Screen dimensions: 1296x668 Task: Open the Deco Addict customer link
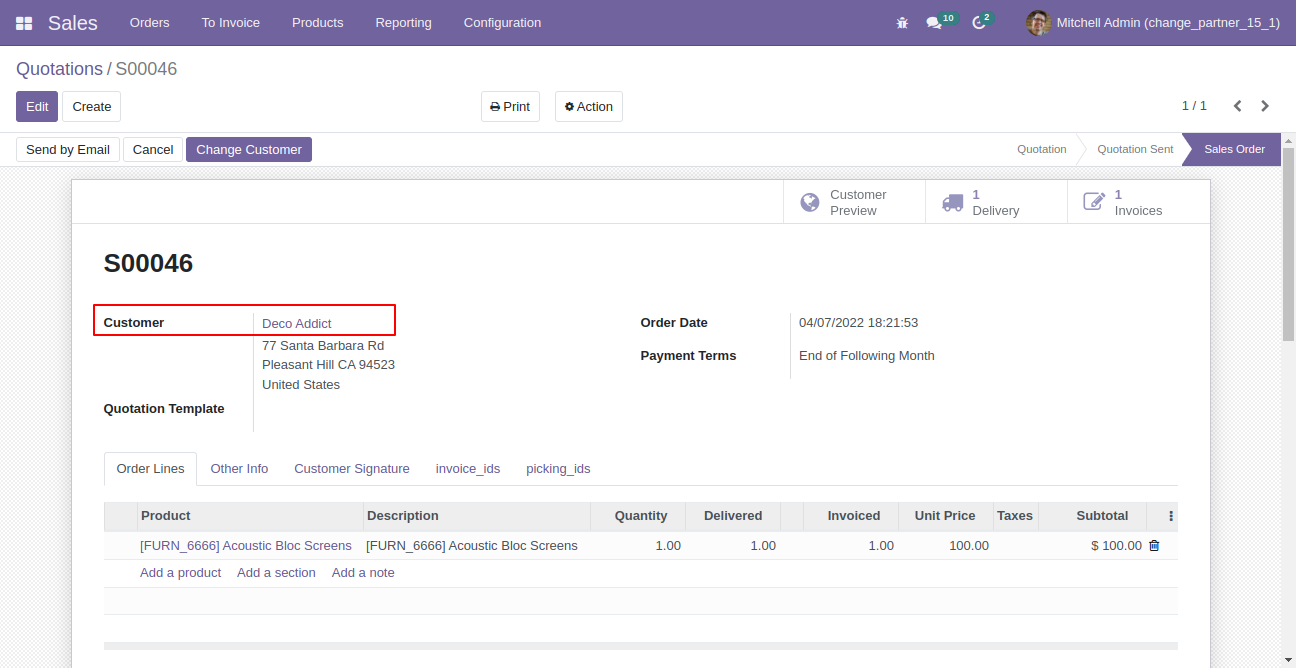(x=297, y=324)
